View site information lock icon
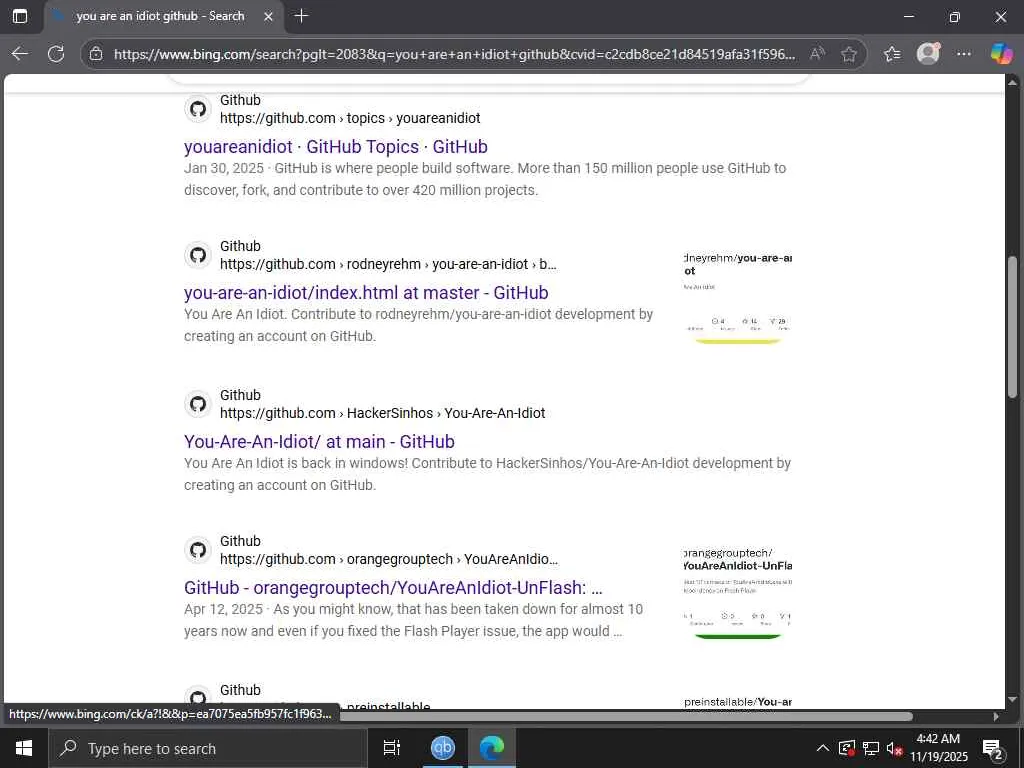The width and height of the screenshot is (1024, 768). pos(96,54)
